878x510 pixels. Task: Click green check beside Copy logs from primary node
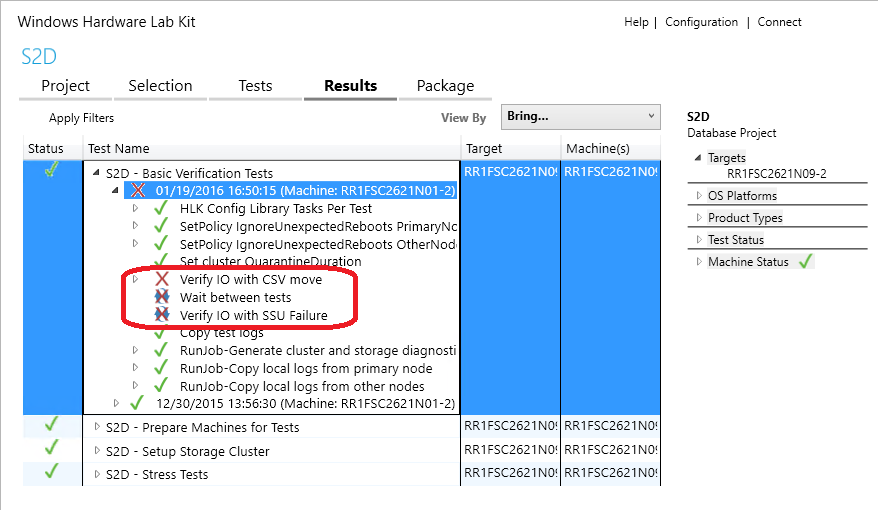(161, 368)
